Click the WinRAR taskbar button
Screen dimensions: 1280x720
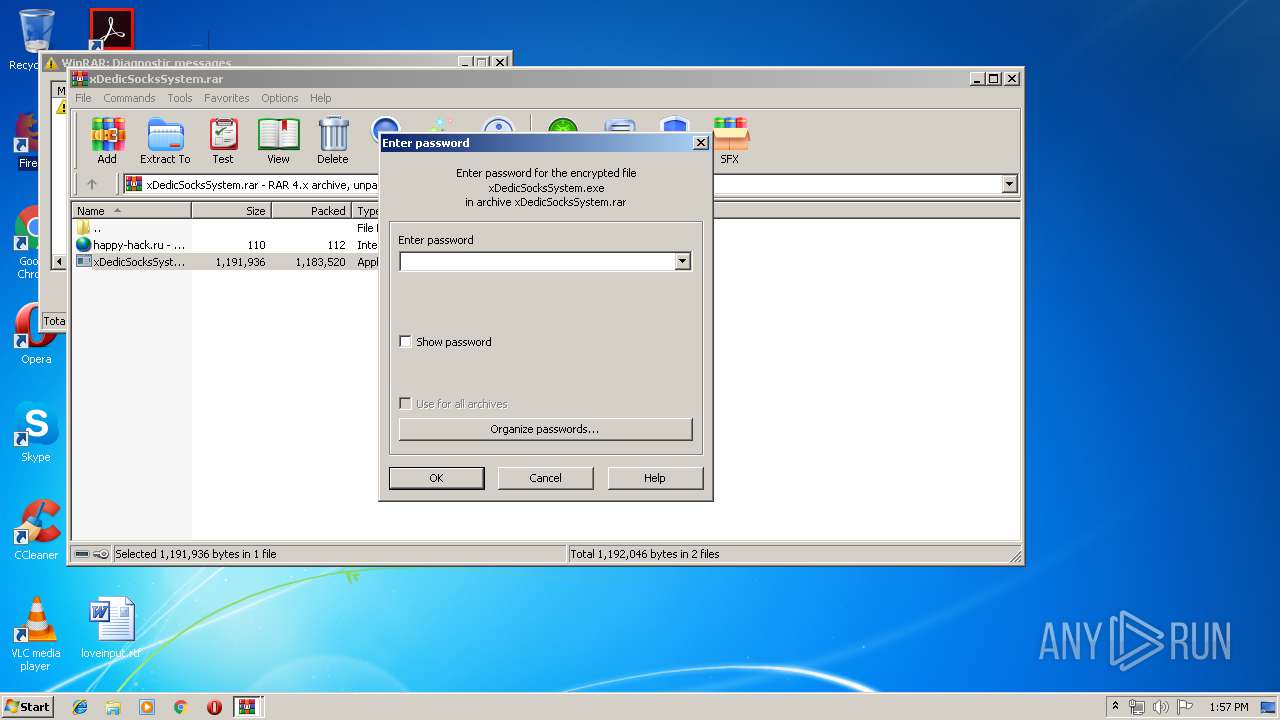(x=248, y=707)
